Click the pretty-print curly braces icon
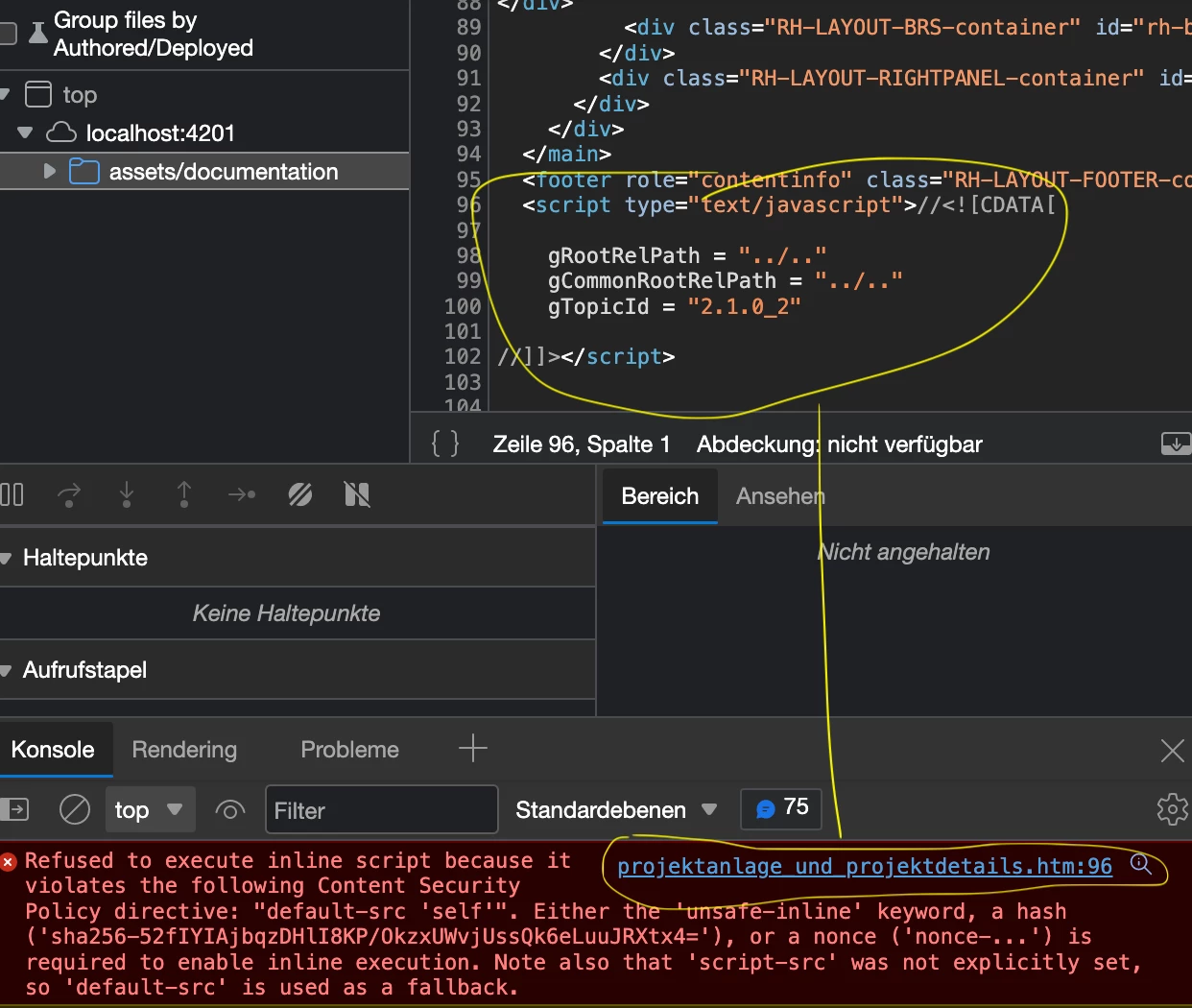 click(x=445, y=444)
